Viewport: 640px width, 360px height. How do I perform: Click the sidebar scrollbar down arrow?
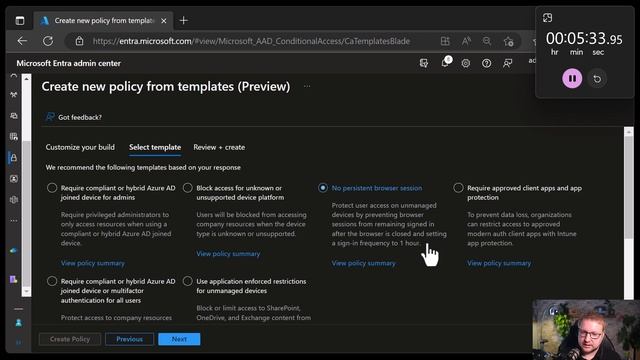tap(27, 291)
